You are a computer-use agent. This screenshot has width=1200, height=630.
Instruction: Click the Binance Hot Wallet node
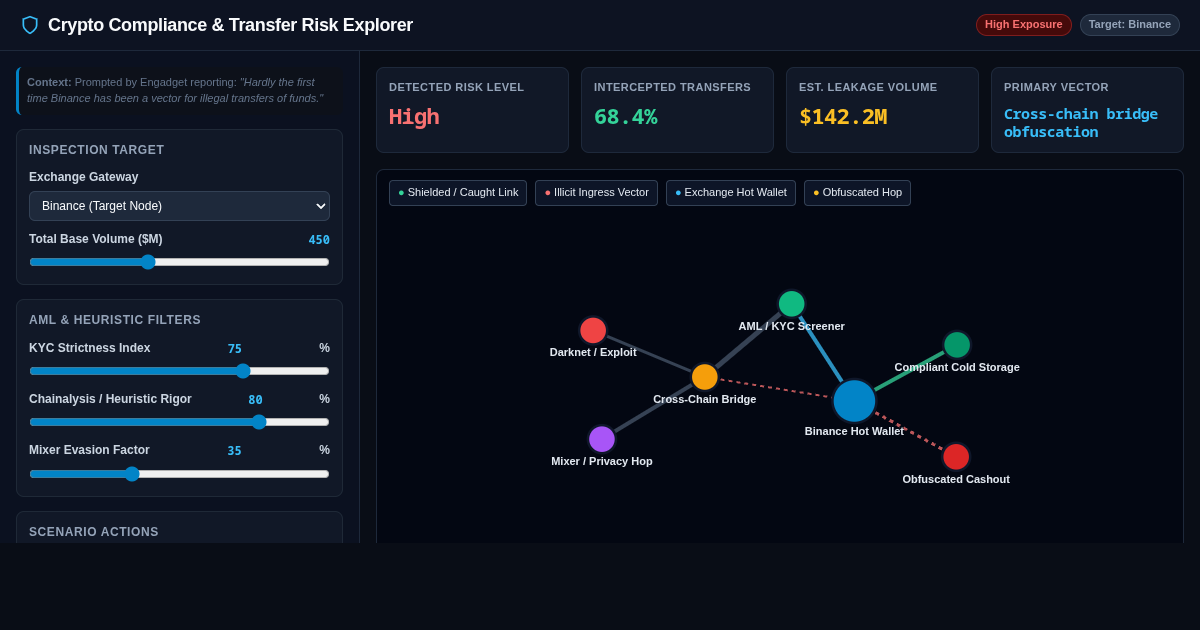tap(854, 401)
